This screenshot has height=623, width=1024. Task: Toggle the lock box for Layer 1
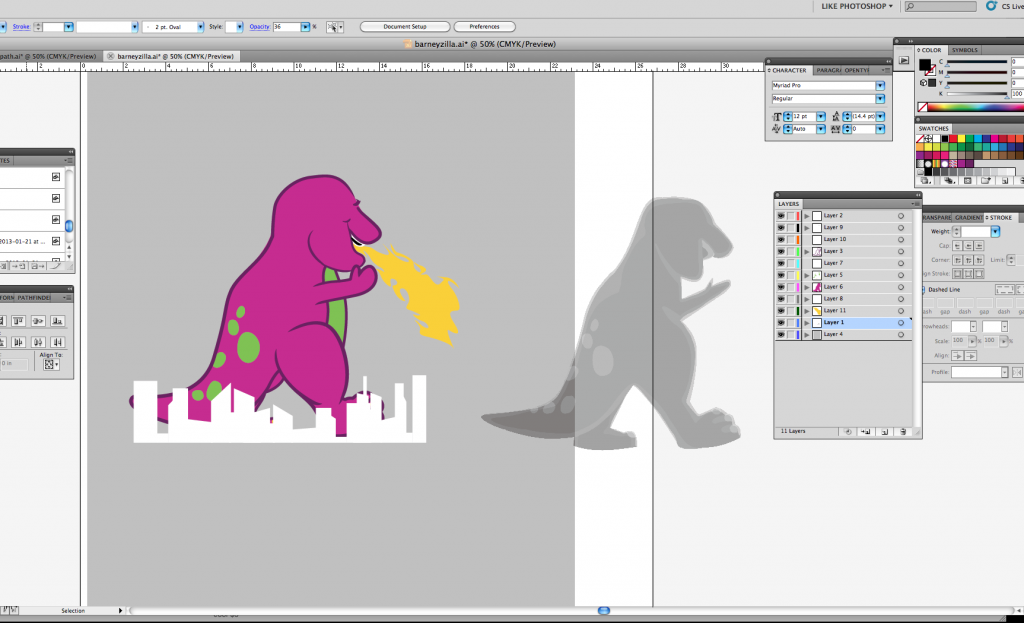(790, 323)
